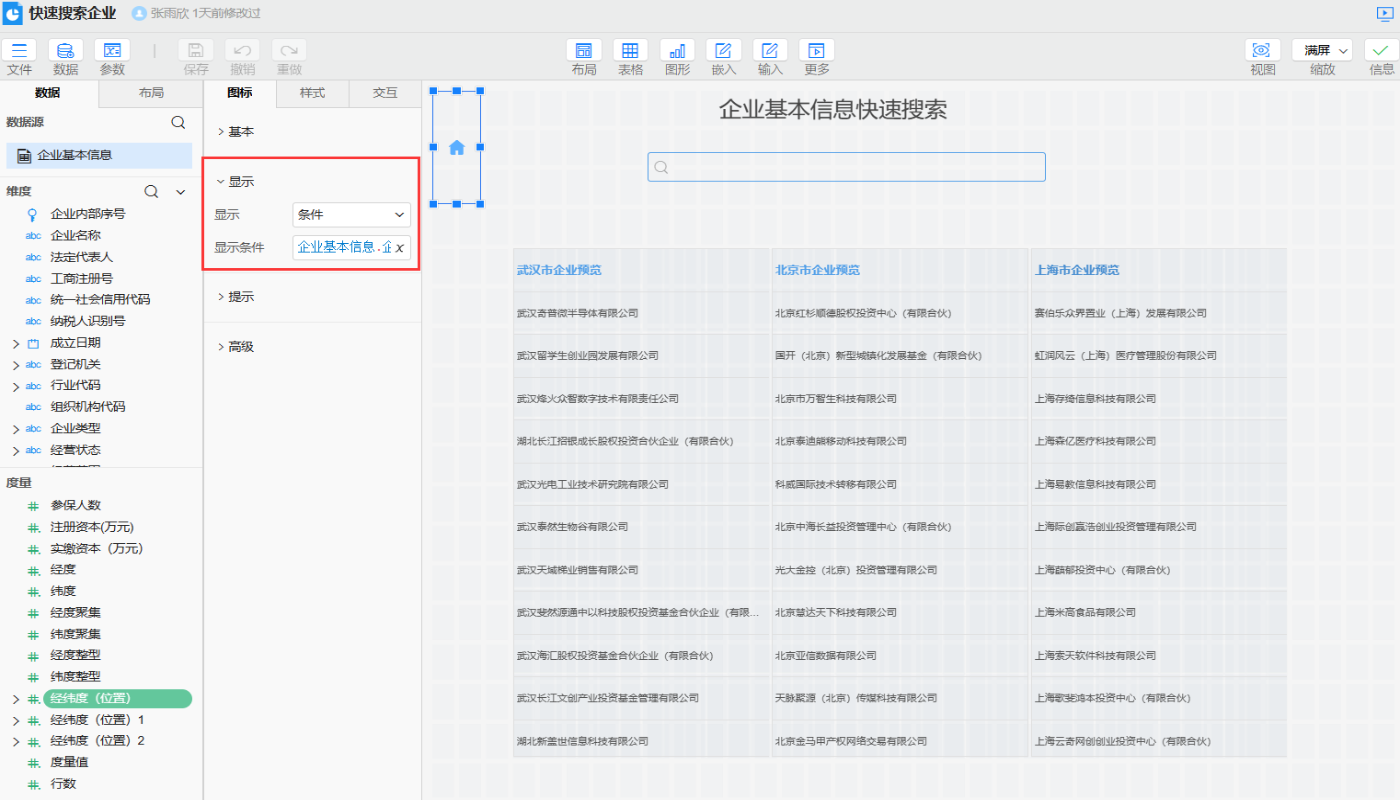Click the 视图 preview eye icon
The height and width of the screenshot is (800, 1400).
pyautogui.click(x=1262, y=50)
